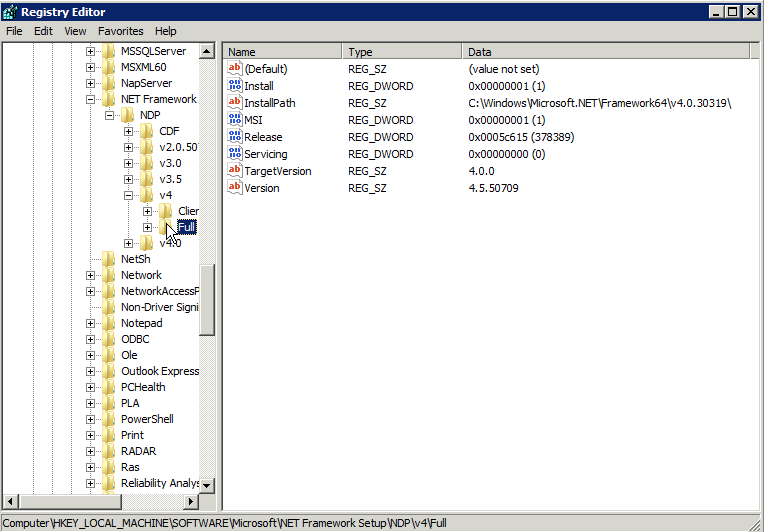Click the NapServer folder icon

tap(109, 83)
